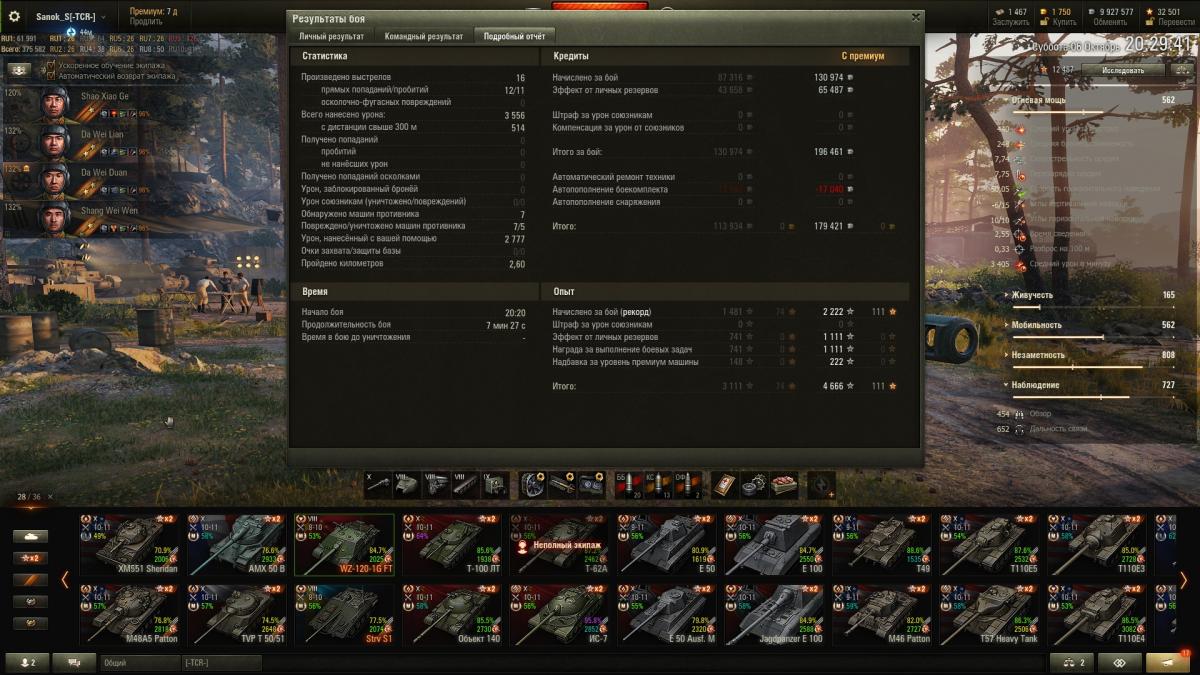The image size is (1200, 675).
Task: Close the Результаты боя window
Action: point(915,17)
